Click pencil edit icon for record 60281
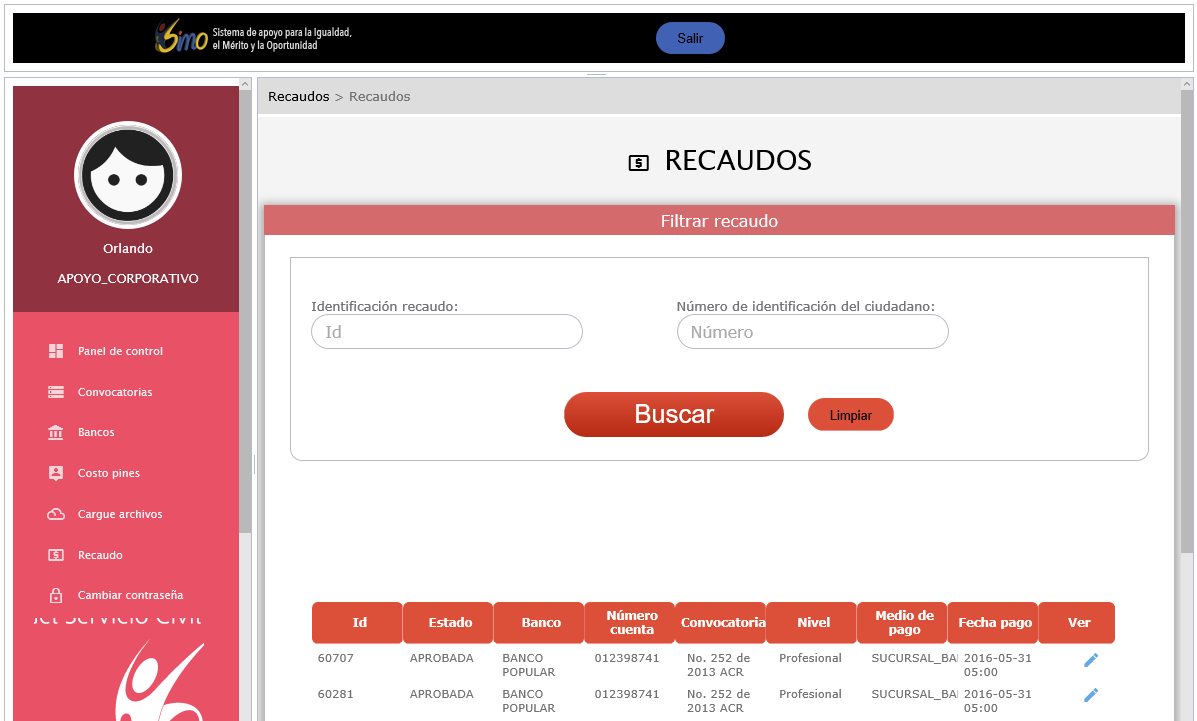 (1091, 695)
